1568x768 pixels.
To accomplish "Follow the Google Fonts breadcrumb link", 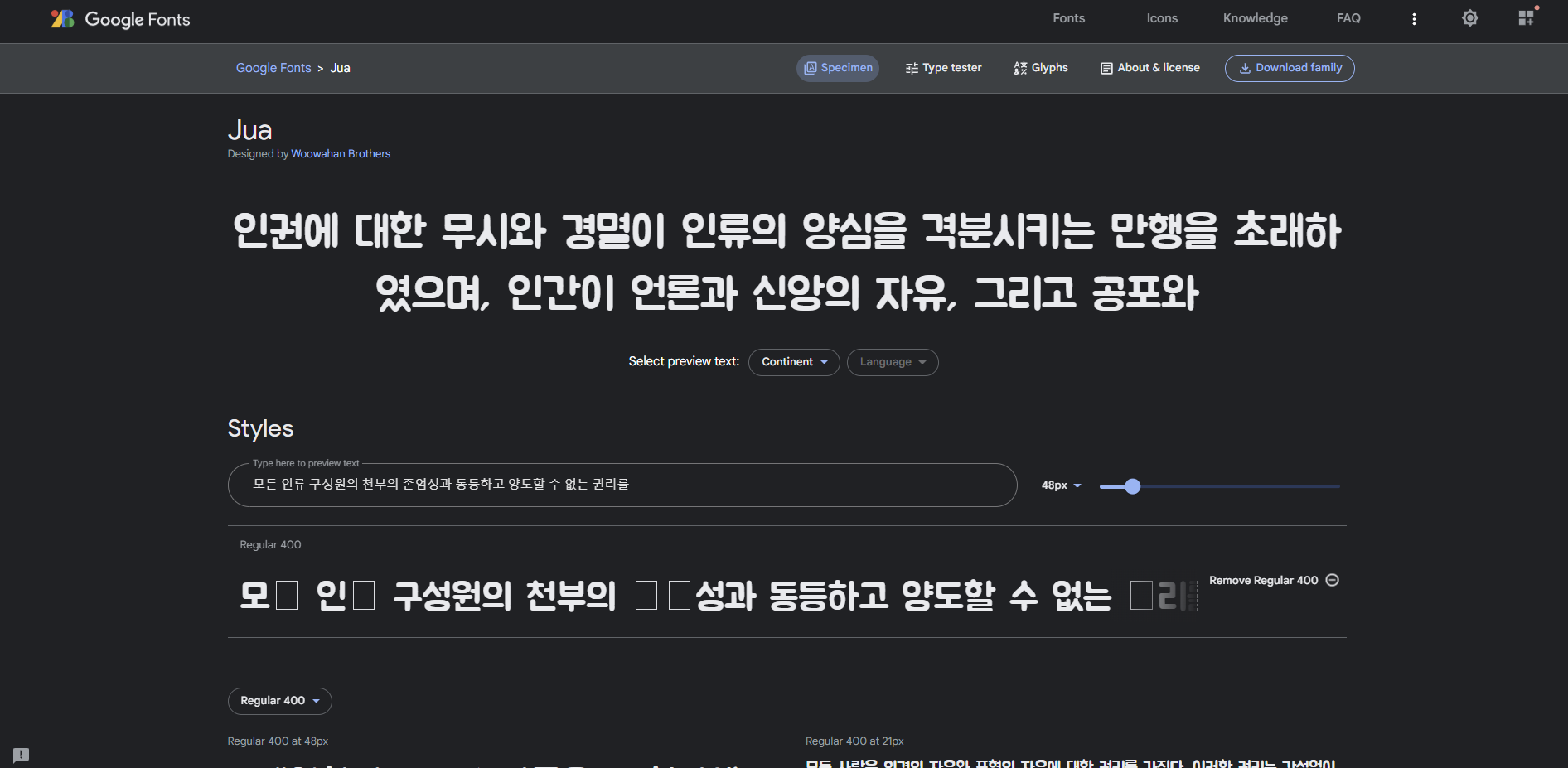I will [x=273, y=68].
